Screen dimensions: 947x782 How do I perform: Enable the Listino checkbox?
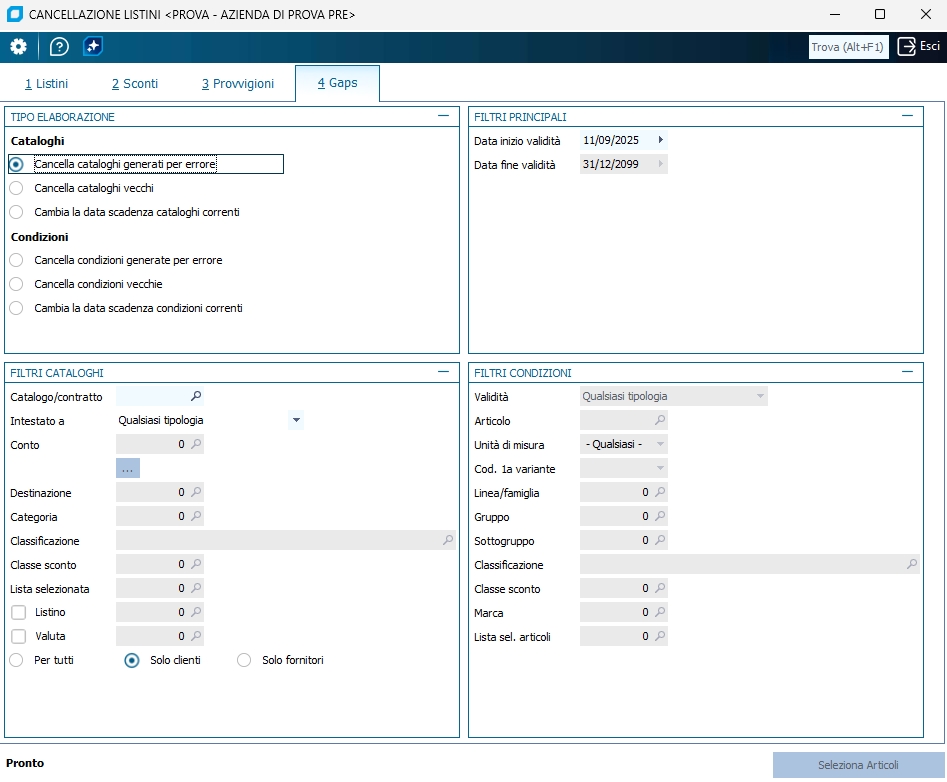tap(18, 612)
